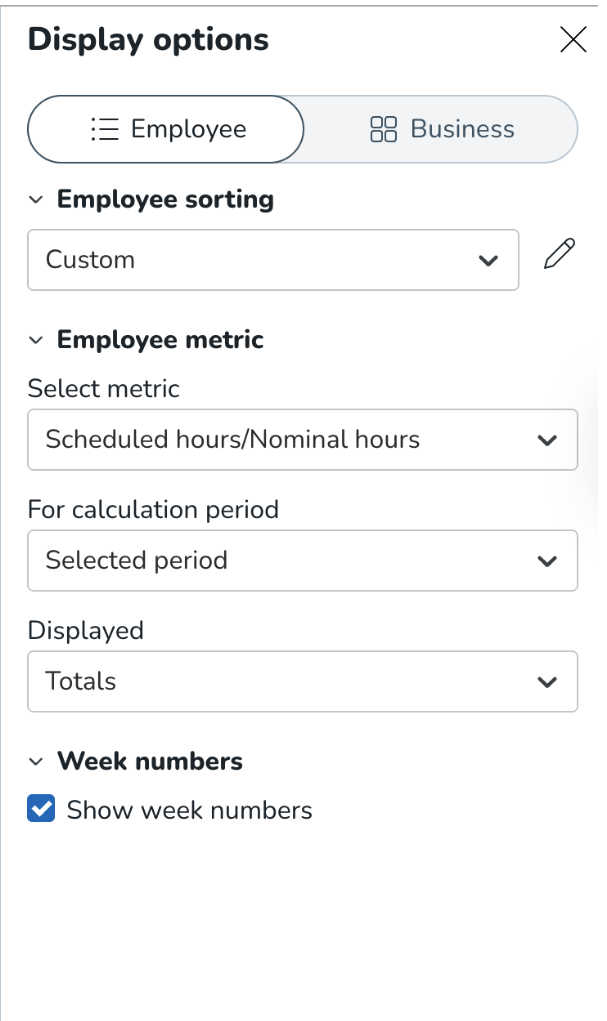Screen dimensions: 607x1021
Task: Switch to the Business tab
Action: 441,130
